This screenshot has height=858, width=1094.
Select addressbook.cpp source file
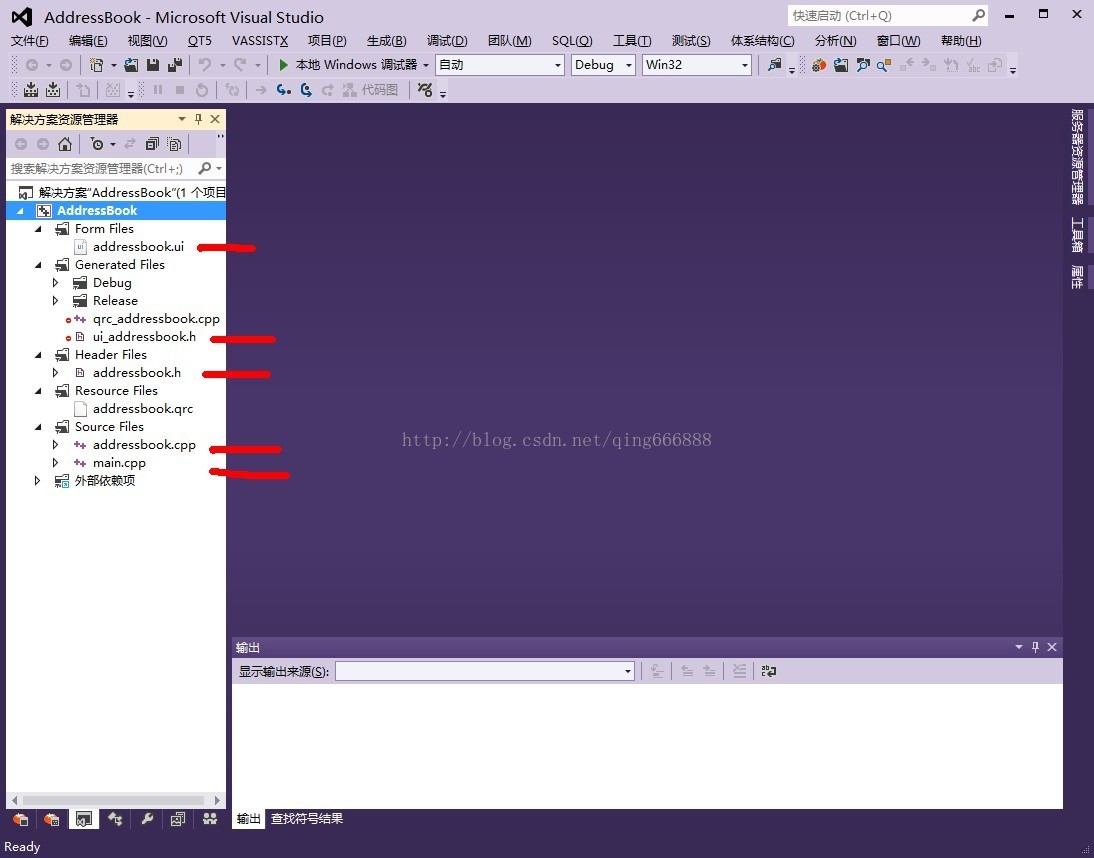click(144, 445)
